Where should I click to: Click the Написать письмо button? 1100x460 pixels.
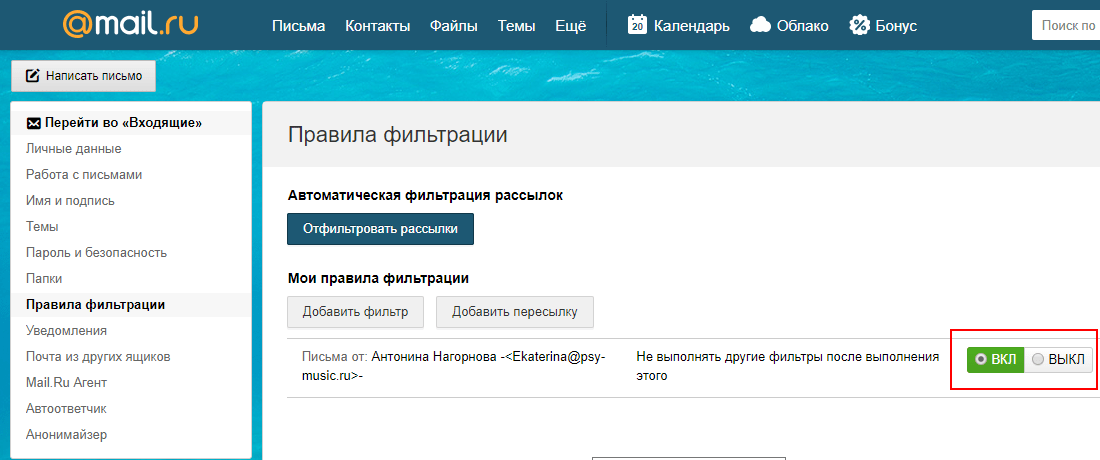point(83,76)
